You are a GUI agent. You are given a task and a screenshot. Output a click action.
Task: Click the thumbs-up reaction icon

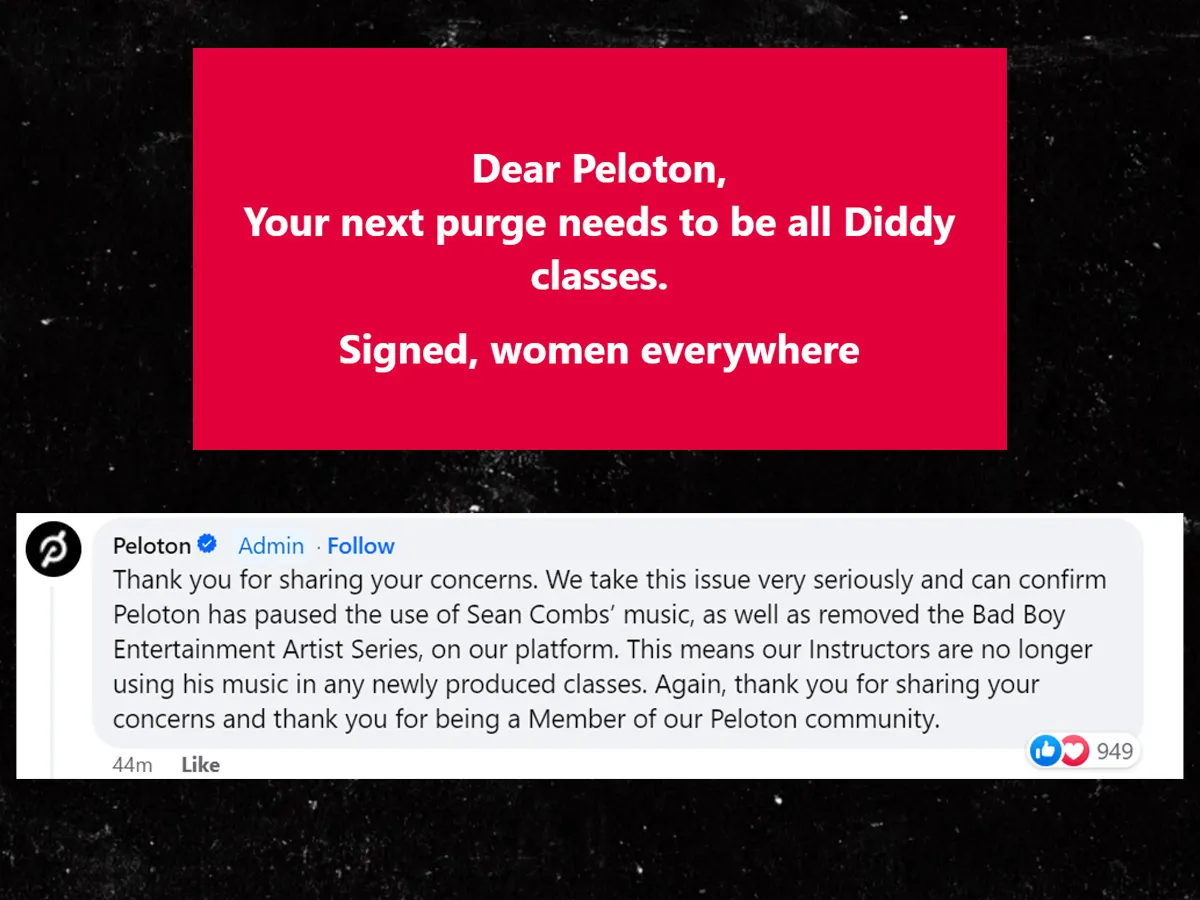coord(1045,750)
